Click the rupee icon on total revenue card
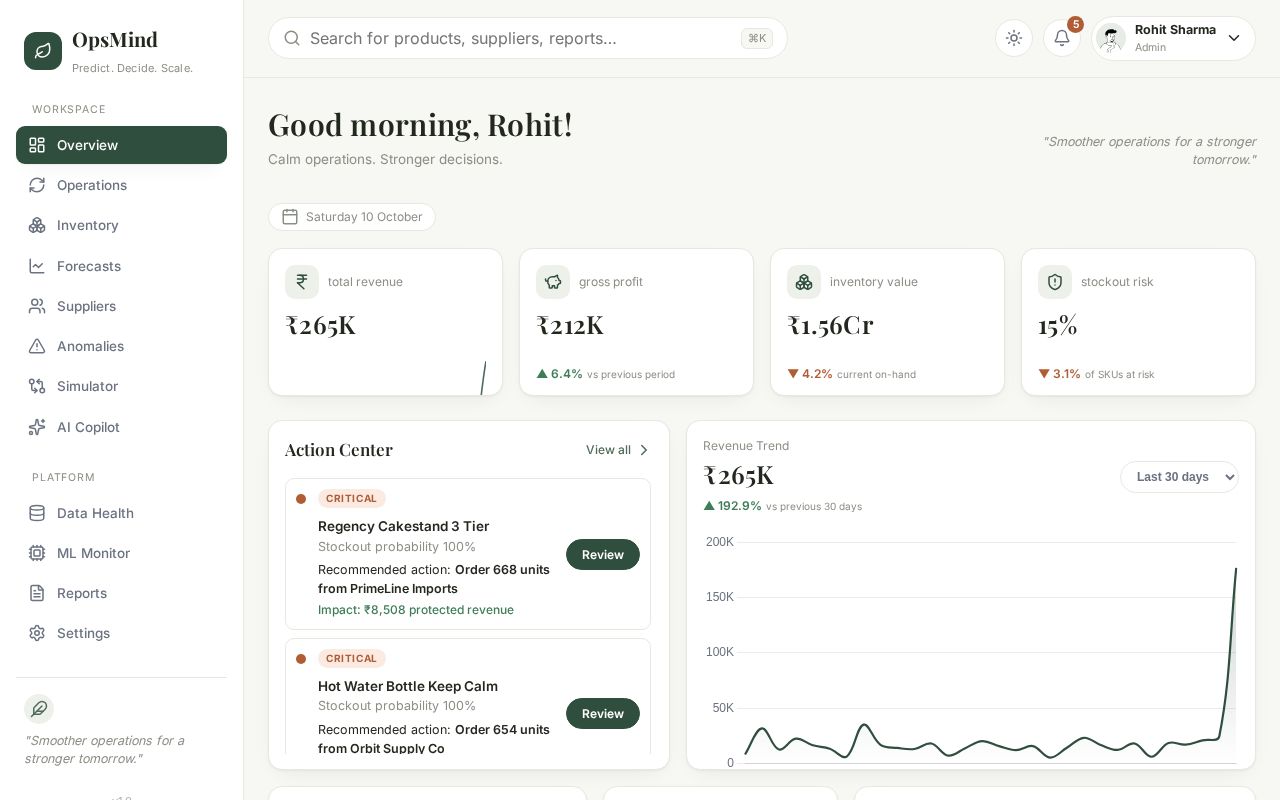The width and height of the screenshot is (1280, 800). tap(302, 282)
